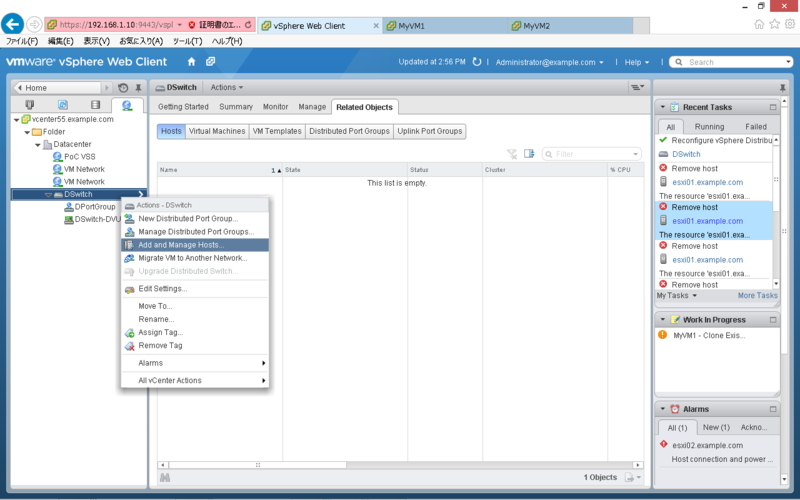The height and width of the screenshot is (500, 800).
Task: Switch to VMs and Templates inventory icon
Action: pos(63,105)
